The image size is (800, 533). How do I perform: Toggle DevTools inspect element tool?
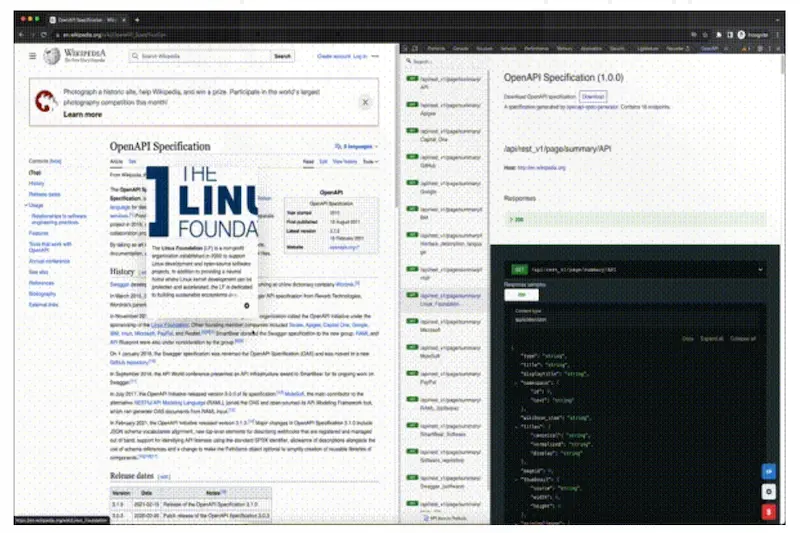[405, 48]
